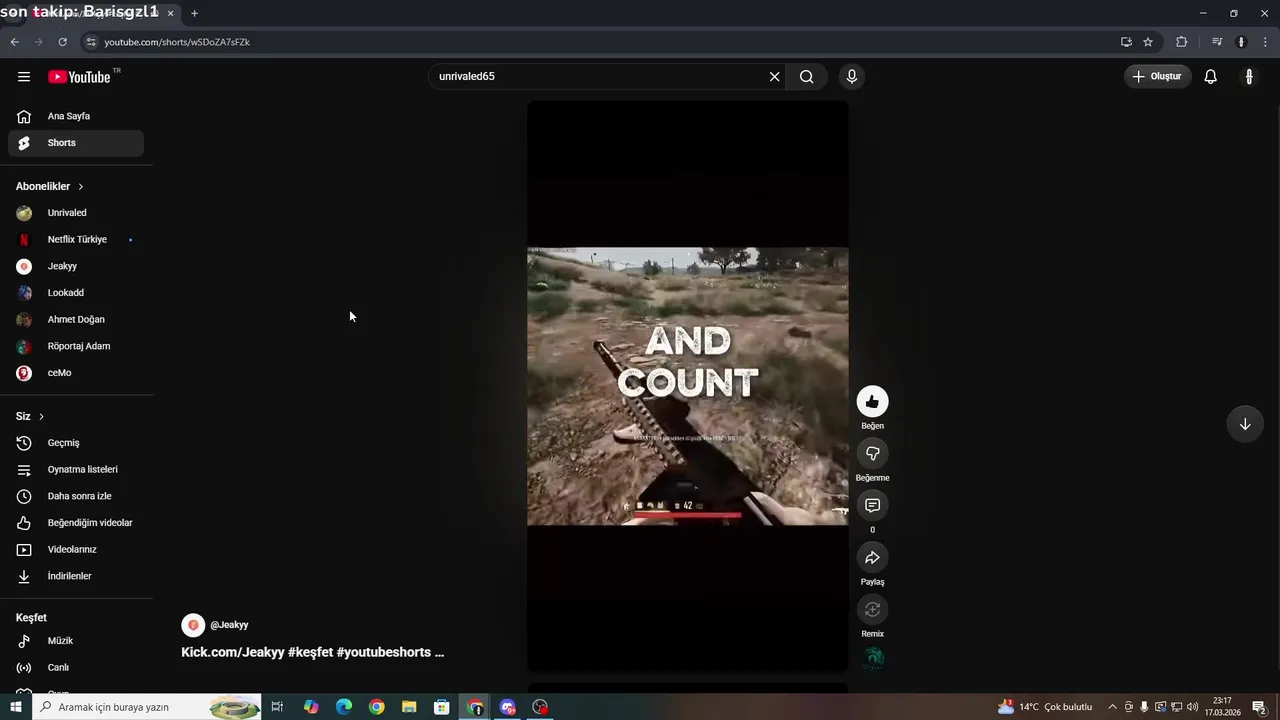Screen dimensions: 1280x720
Task: Open the Ahmet Doğan channel
Action: click(x=76, y=320)
